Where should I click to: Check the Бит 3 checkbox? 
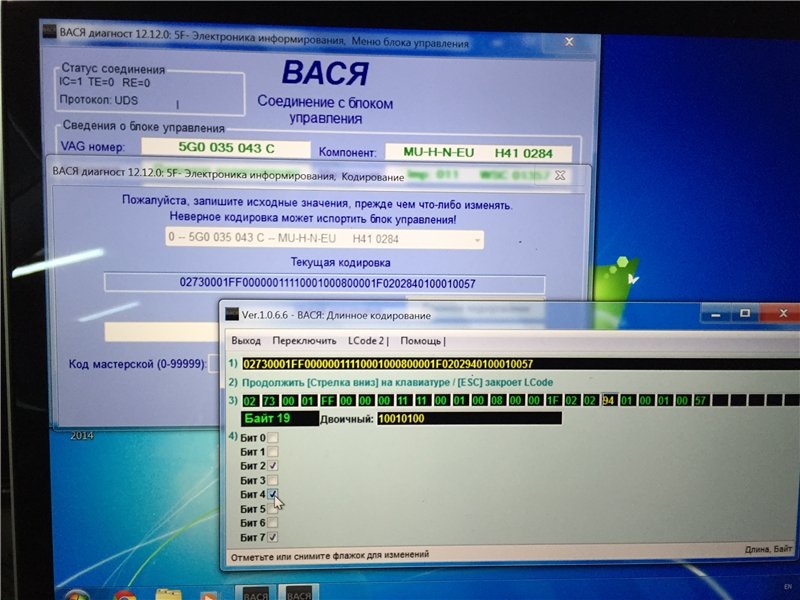click(273, 480)
